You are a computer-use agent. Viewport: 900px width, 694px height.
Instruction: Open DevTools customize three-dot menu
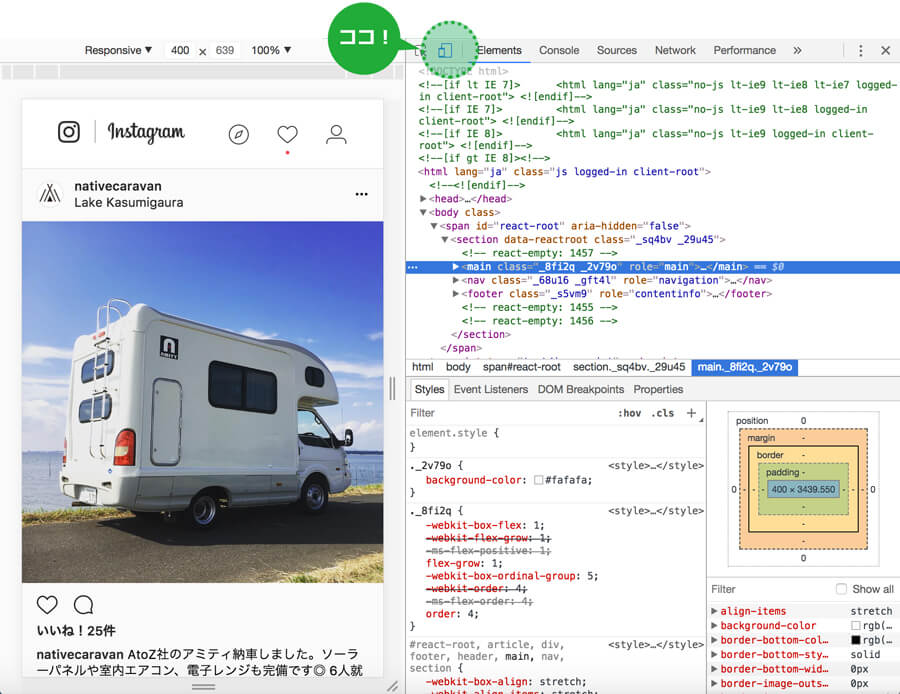point(860,50)
